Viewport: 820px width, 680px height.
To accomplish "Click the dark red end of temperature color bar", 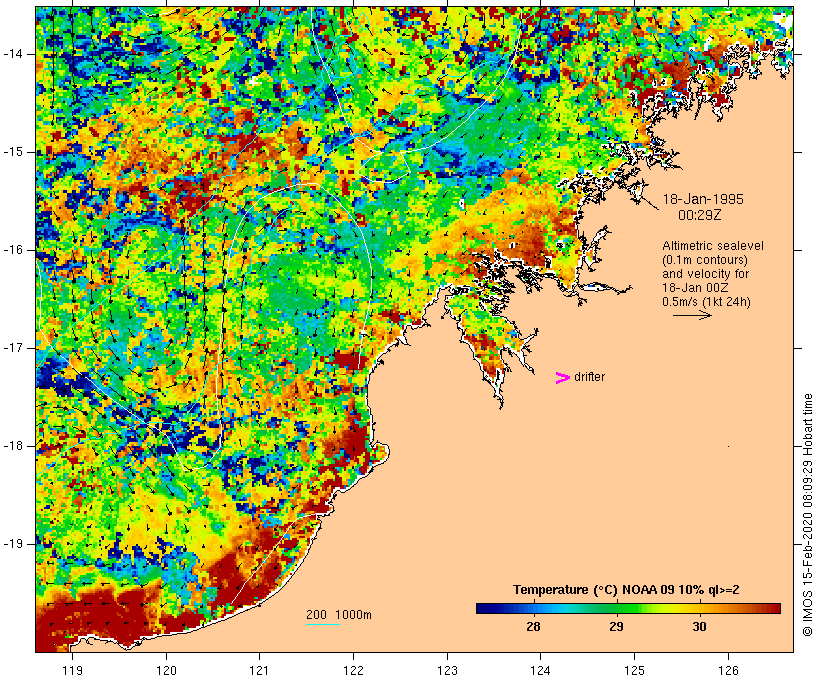I will click(773, 608).
